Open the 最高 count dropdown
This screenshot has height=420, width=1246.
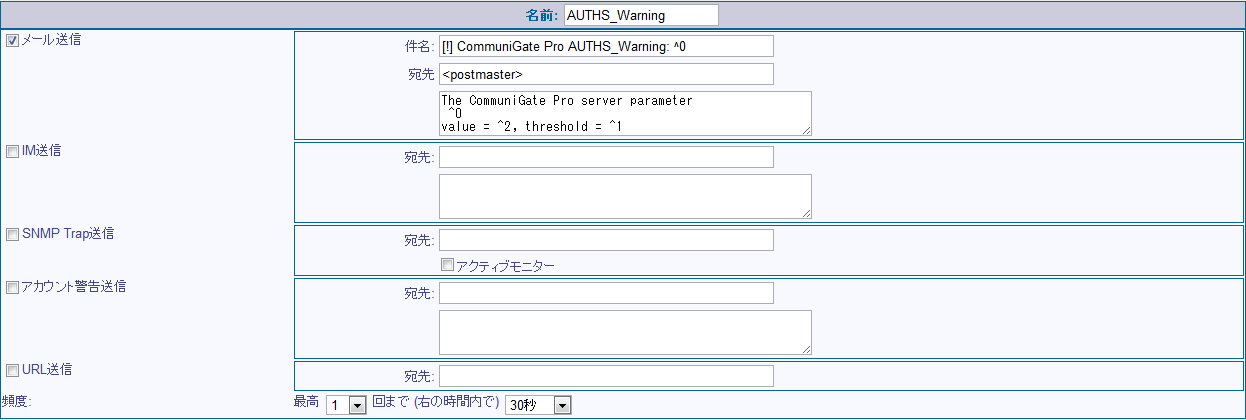pos(357,404)
